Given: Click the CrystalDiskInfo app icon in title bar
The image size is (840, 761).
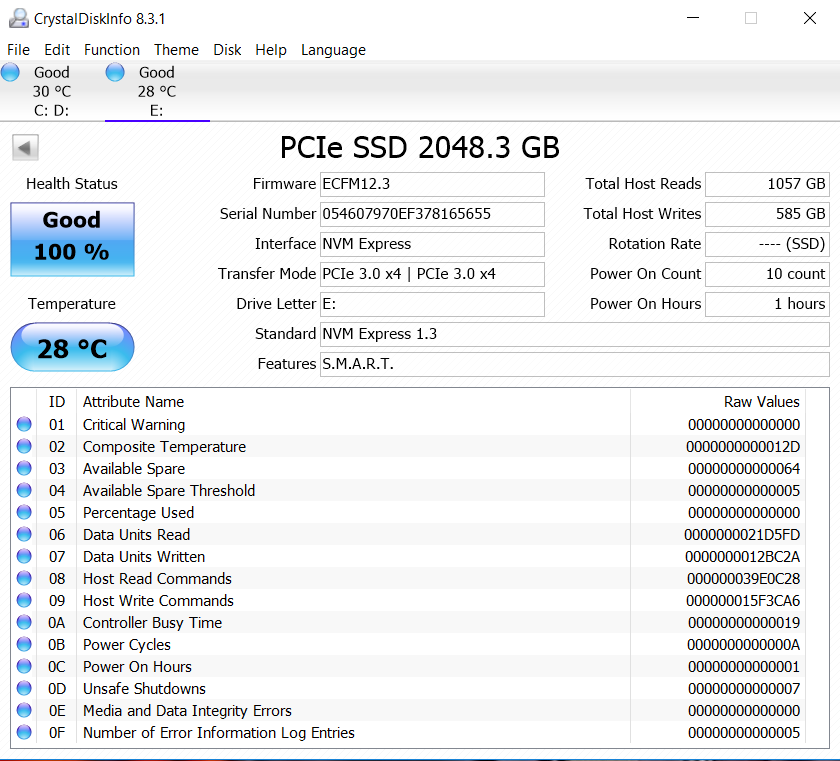Looking at the screenshot, I should click(x=17, y=18).
